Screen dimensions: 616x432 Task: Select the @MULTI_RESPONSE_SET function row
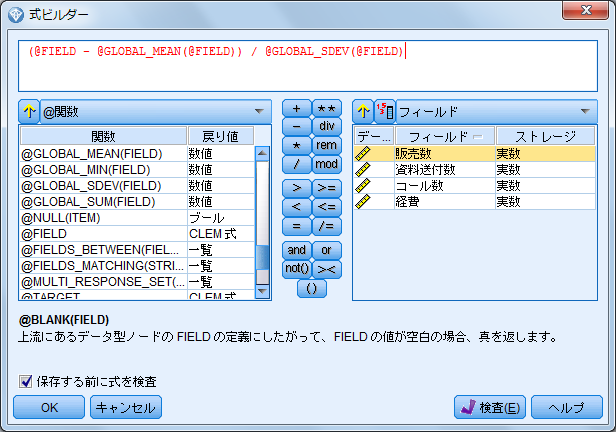(x=137, y=282)
